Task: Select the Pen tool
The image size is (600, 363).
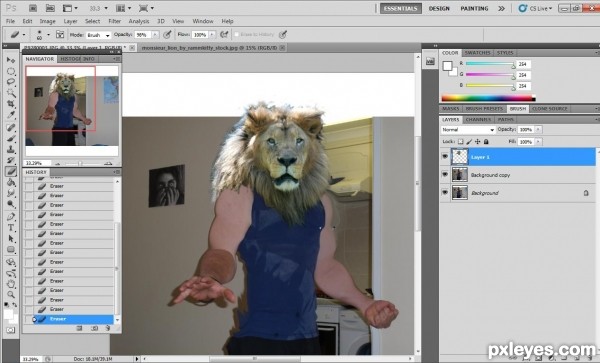Action: tap(11, 216)
